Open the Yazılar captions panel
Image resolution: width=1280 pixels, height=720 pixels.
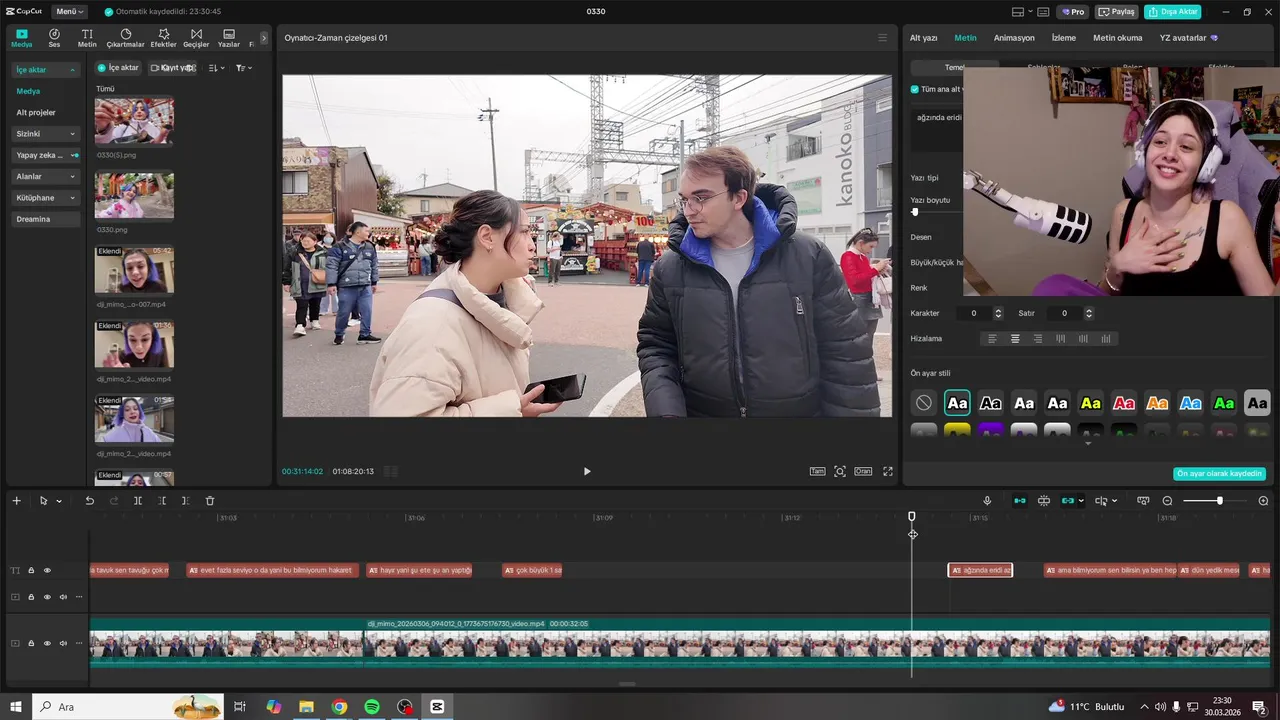[x=229, y=38]
